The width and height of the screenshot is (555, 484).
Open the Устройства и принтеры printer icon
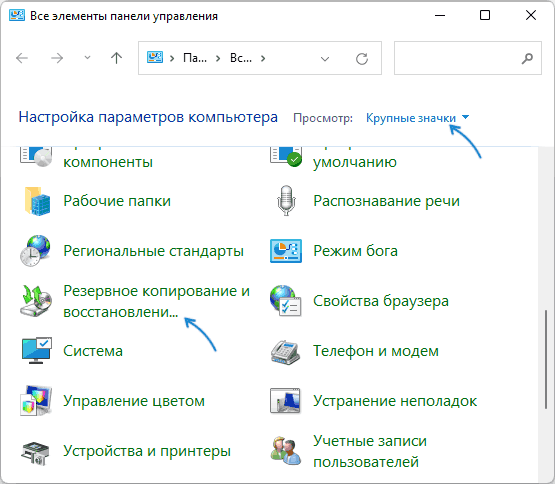tap(35, 453)
